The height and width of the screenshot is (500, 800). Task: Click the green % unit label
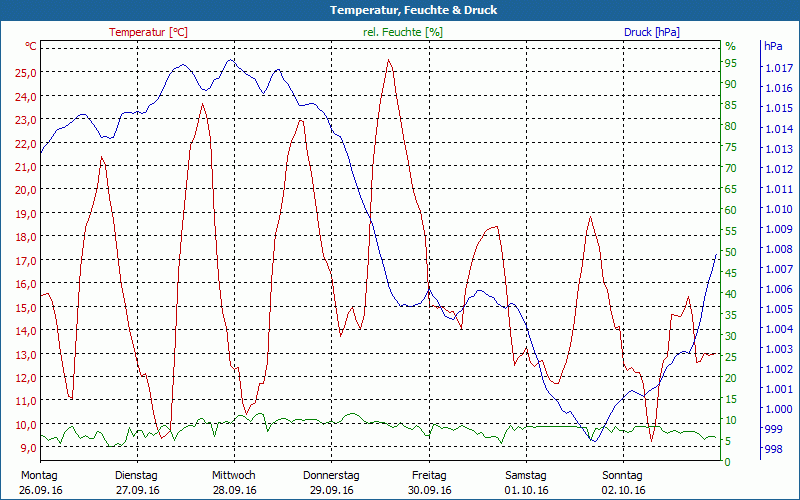[x=730, y=46]
